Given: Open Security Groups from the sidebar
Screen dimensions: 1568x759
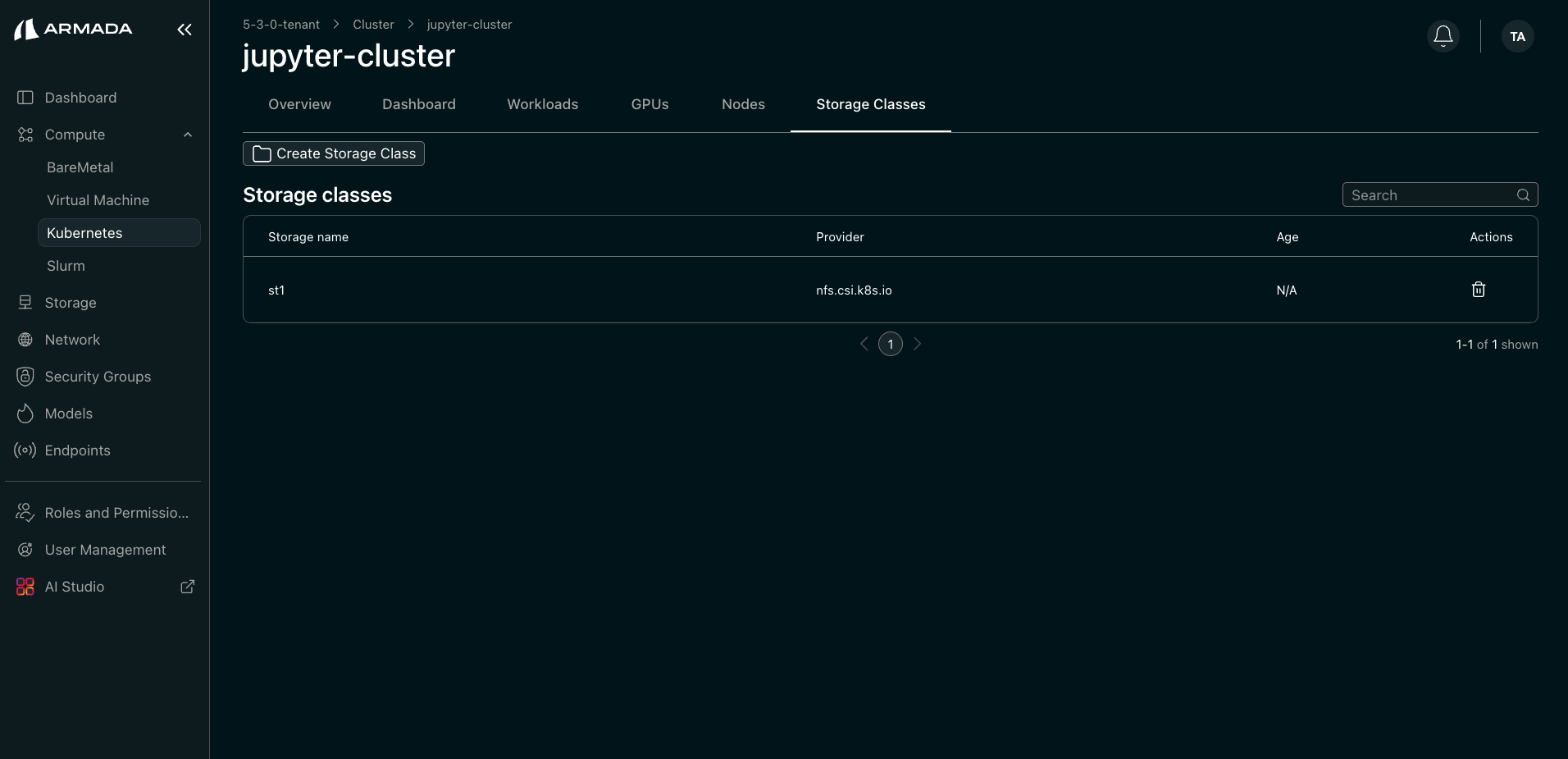Looking at the screenshot, I should click(x=97, y=377).
